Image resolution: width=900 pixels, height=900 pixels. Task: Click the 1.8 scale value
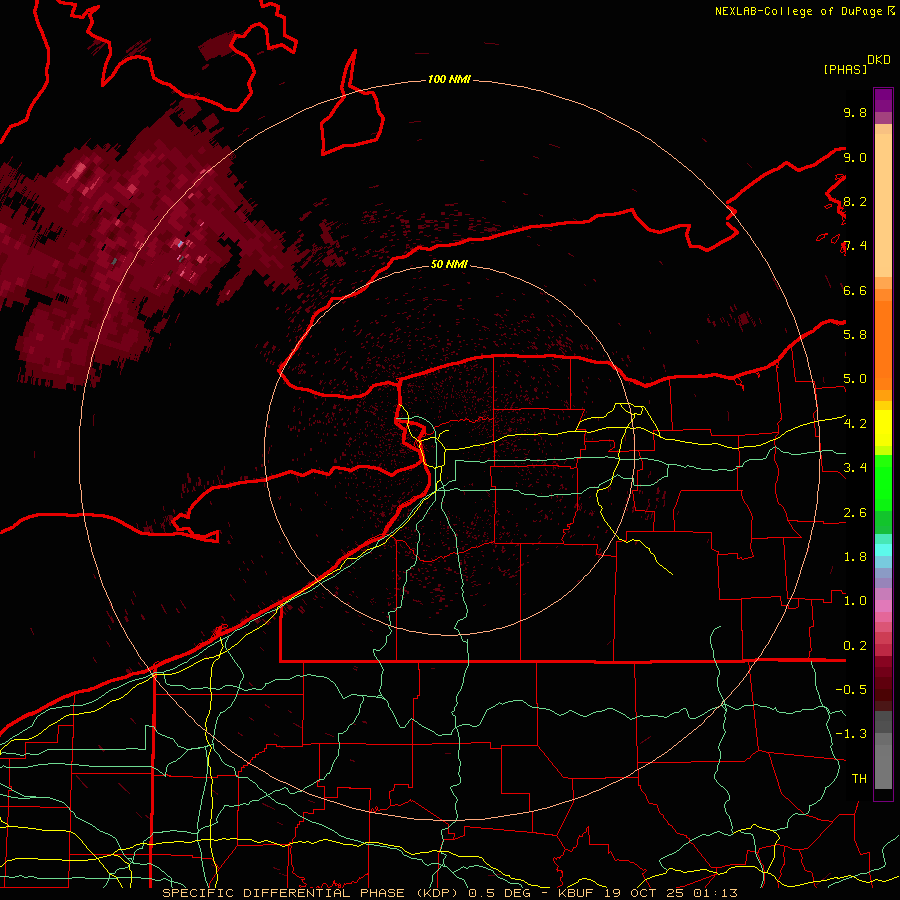[x=855, y=556]
